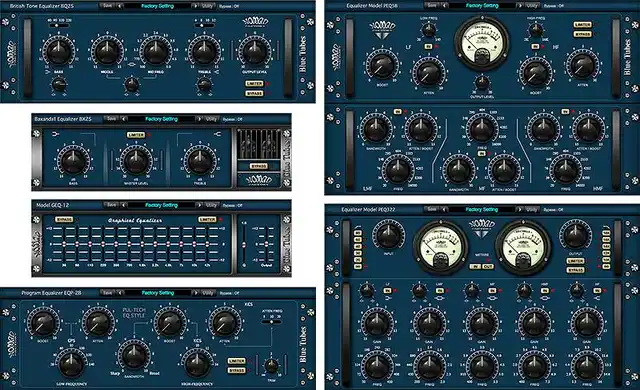Click the bell shape icon under PEQ322 MF IN
The height and width of the screenshot is (390, 640).
click(493, 298)
